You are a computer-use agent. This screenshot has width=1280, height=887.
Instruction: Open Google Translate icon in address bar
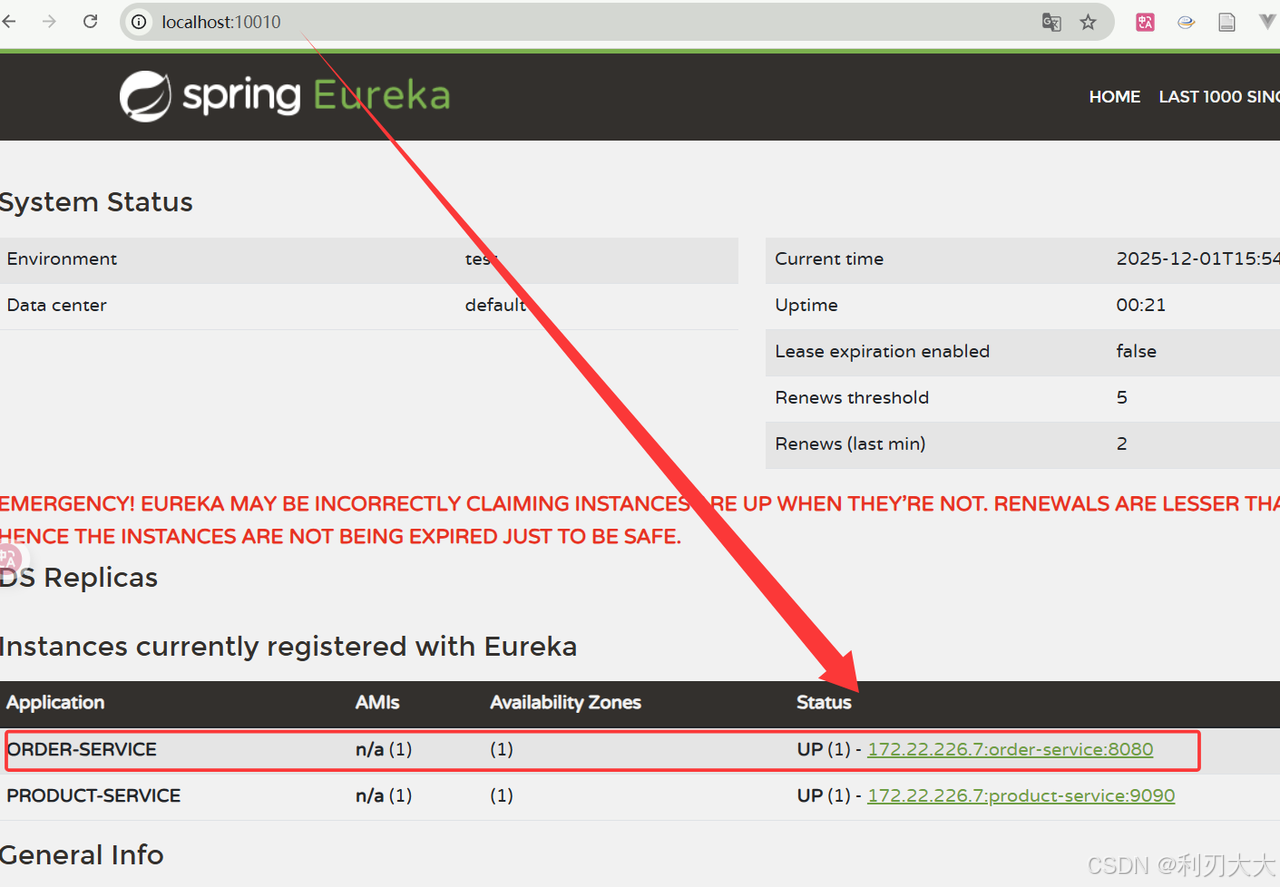tap(1051, 22)
